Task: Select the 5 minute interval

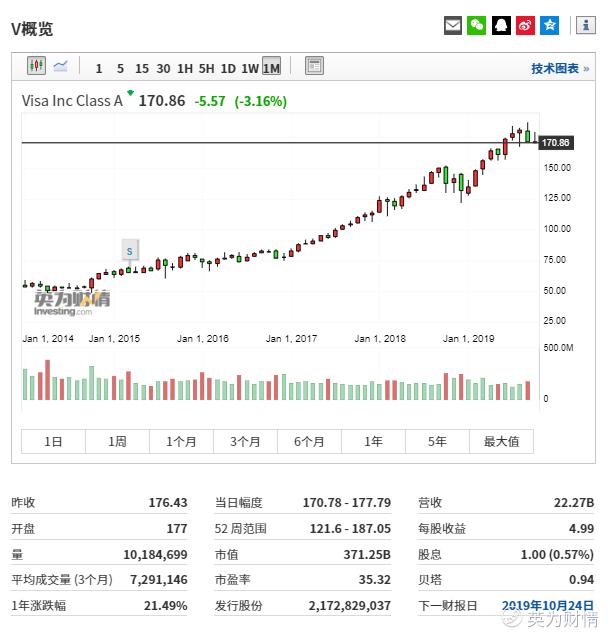Action: [120, 68]
